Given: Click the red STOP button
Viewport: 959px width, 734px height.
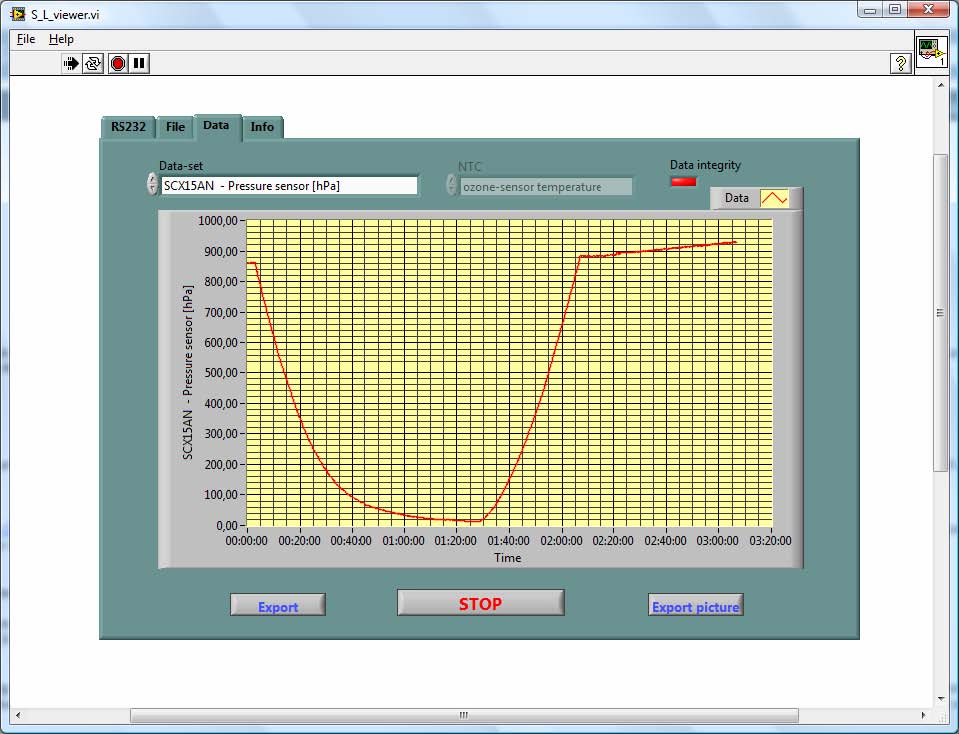Looking at the screenshot, I should pos(481,603).
